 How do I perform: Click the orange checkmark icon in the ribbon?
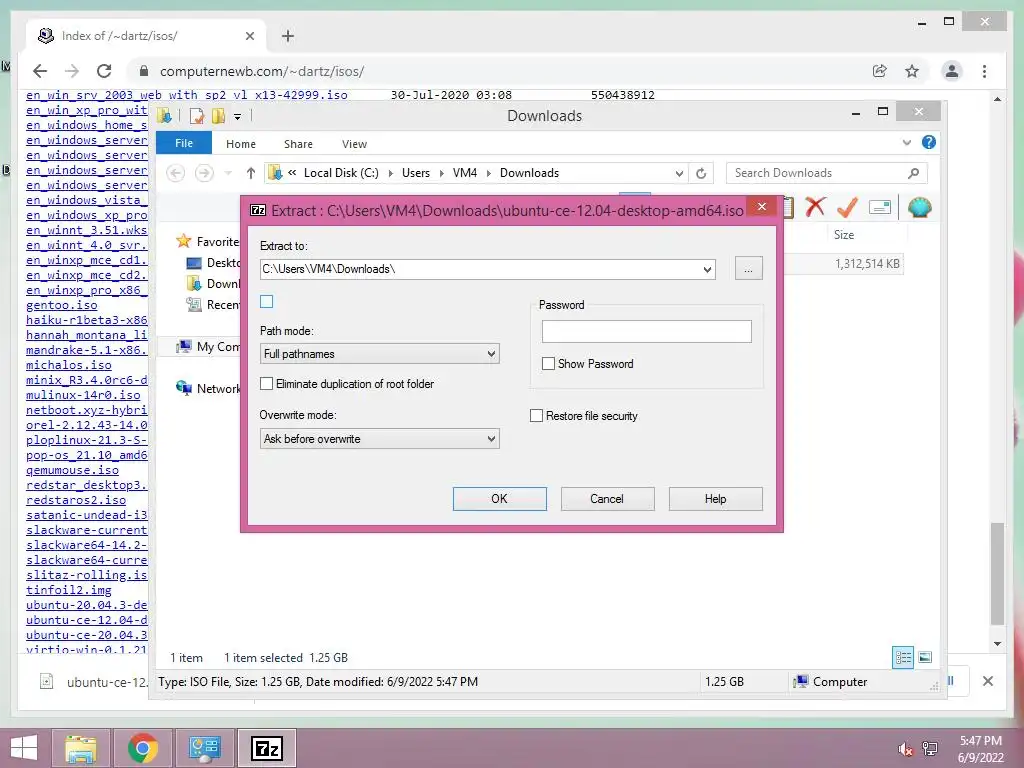[x=848, y=207]
